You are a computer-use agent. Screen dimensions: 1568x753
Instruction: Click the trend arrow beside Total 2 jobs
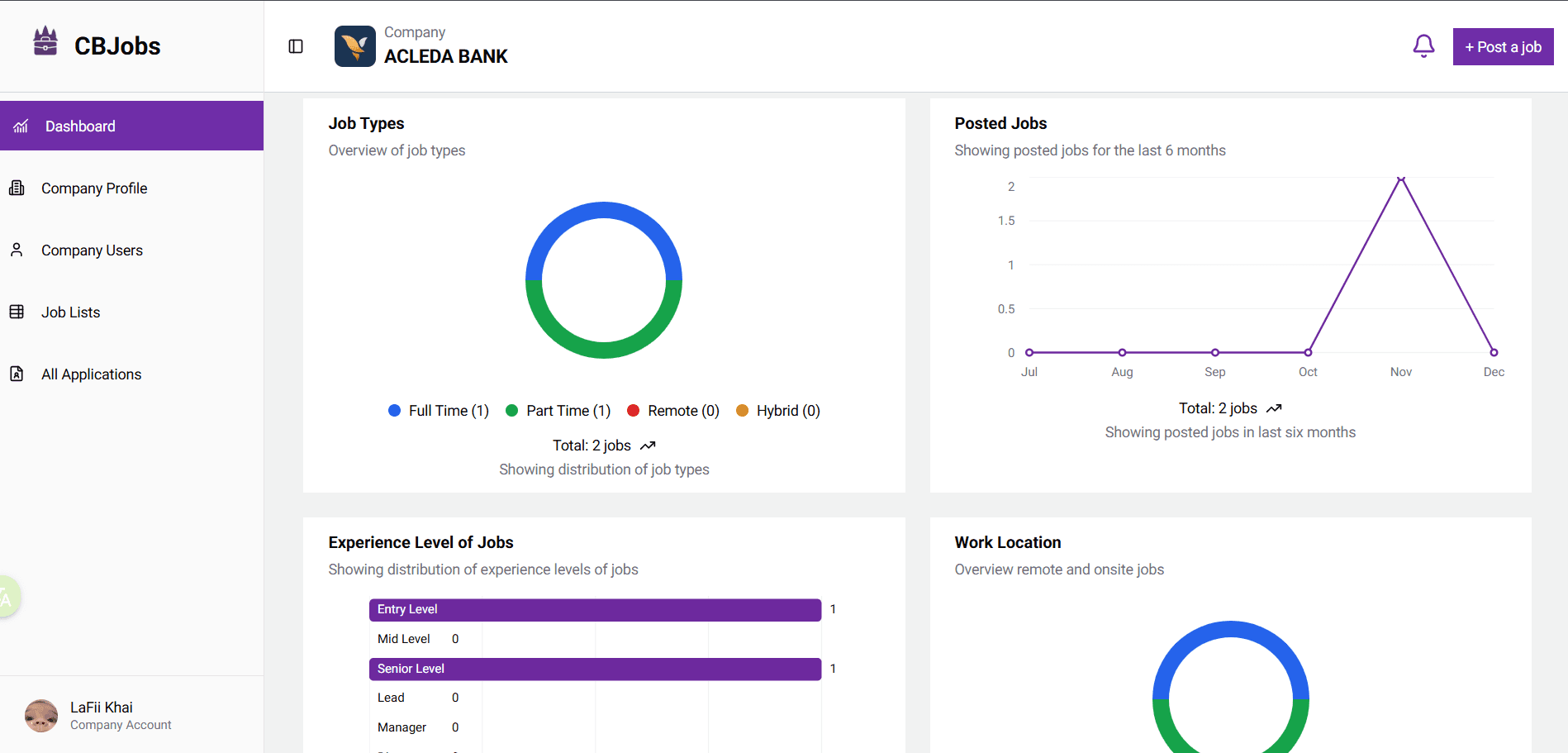pos(648,445)
